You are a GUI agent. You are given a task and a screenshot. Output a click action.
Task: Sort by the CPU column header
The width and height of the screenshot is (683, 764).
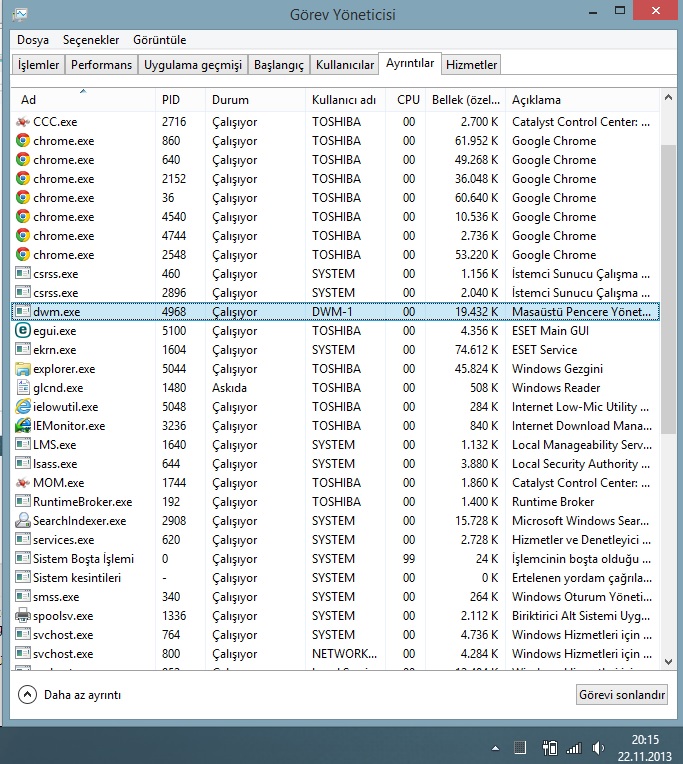pos(406,100)
